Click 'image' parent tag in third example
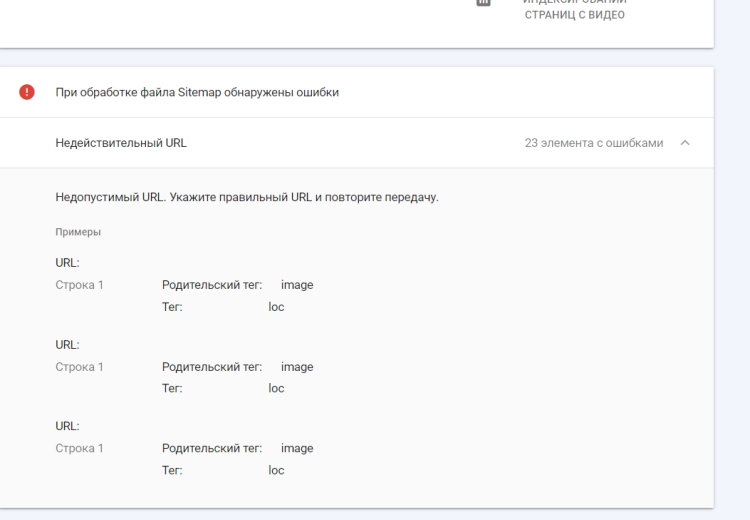 (x=297, y=448)
